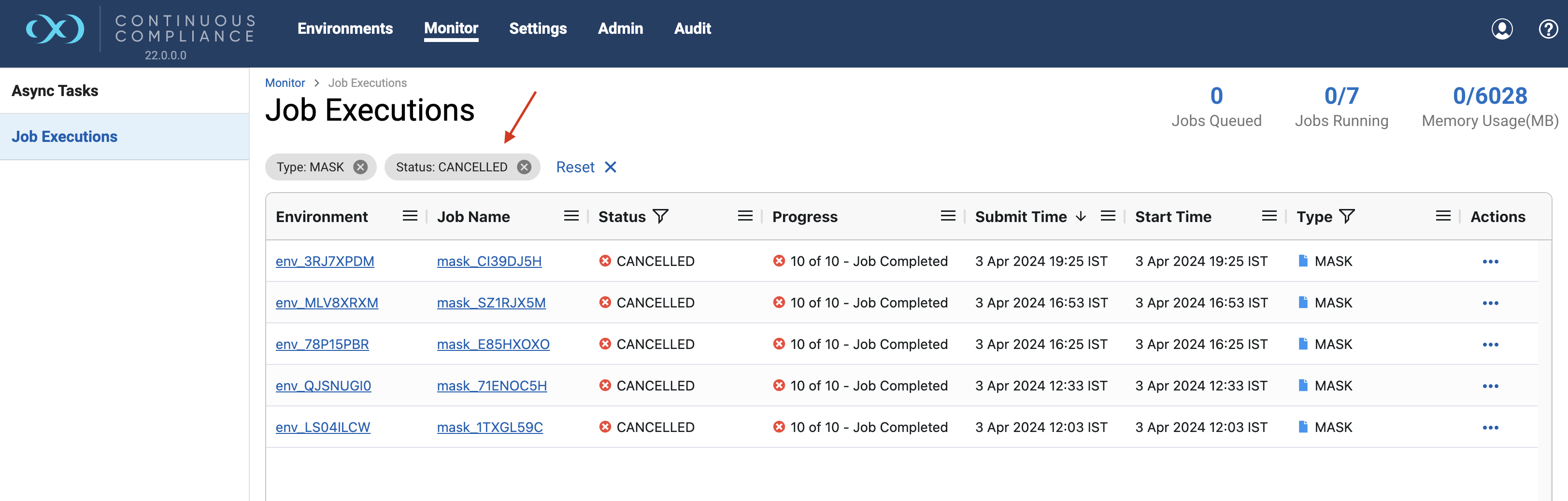The width and height of the screenshot is (1568, 501).
Task: Open actions menu for mask_SZ1RJX5M row
Action: [1491, 303]
